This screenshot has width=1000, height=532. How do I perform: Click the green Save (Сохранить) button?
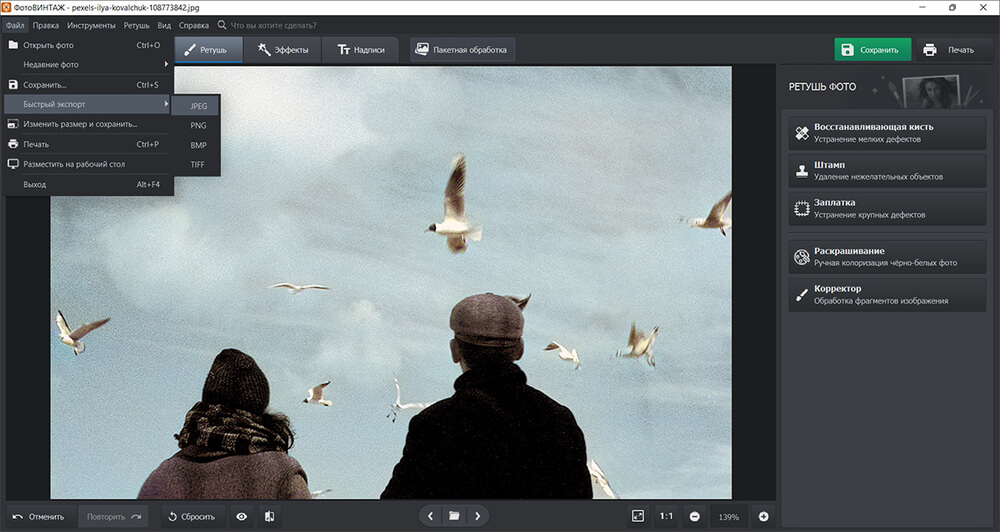(872, 50)
